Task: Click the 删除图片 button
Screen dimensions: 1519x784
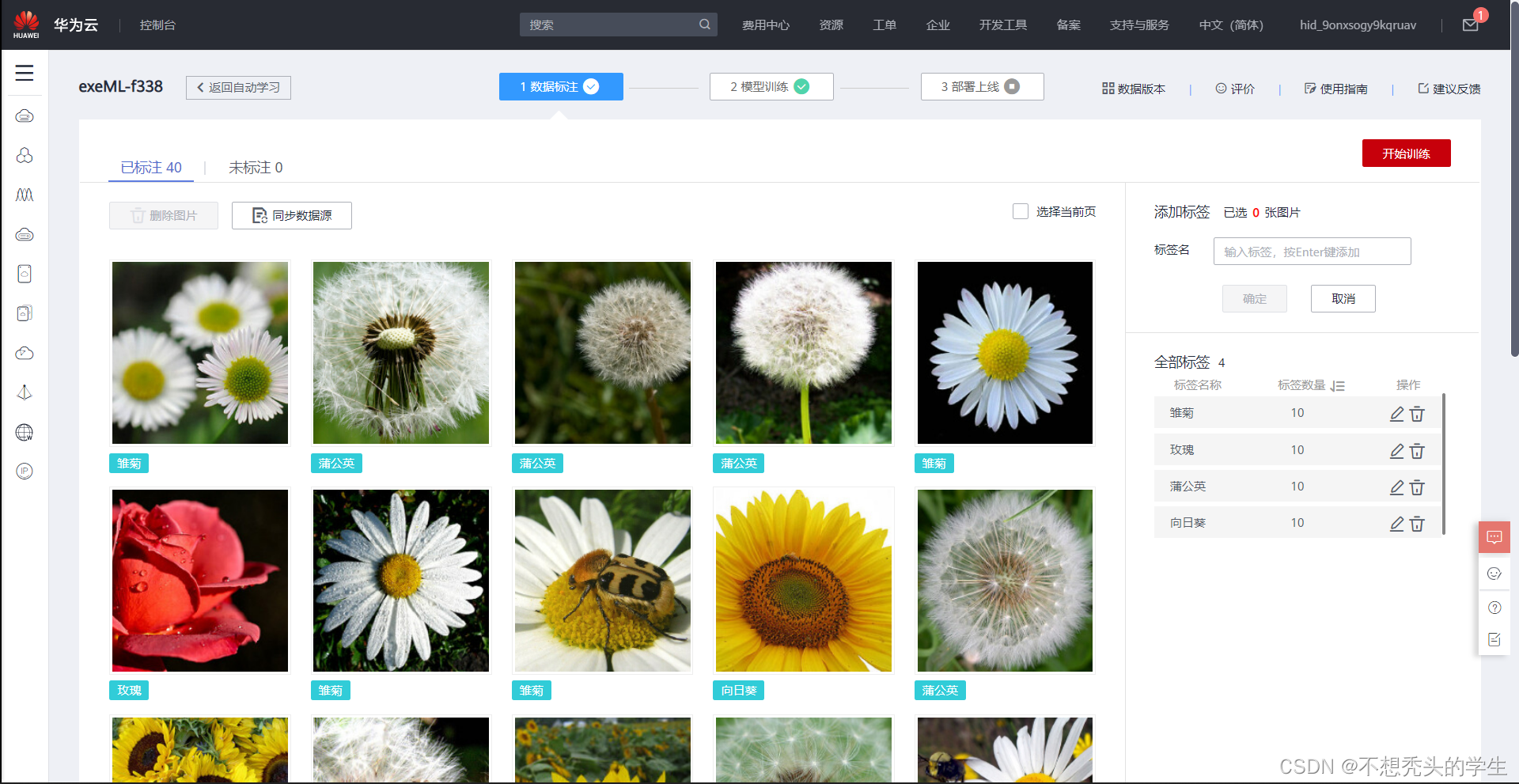Action: pos(164,215)
